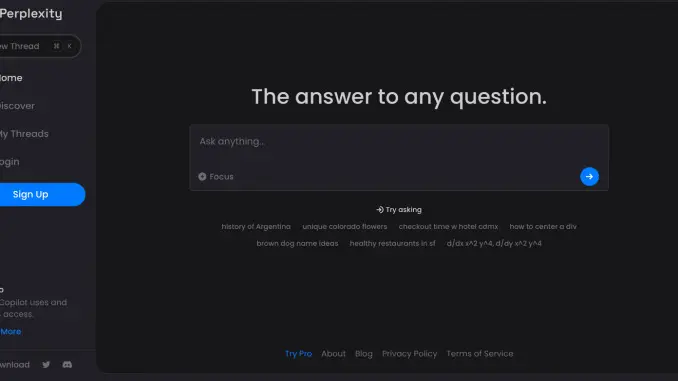Screen dimensions: 678x381
Task: Open the Blog footer link
Action: tap(364, 354)
